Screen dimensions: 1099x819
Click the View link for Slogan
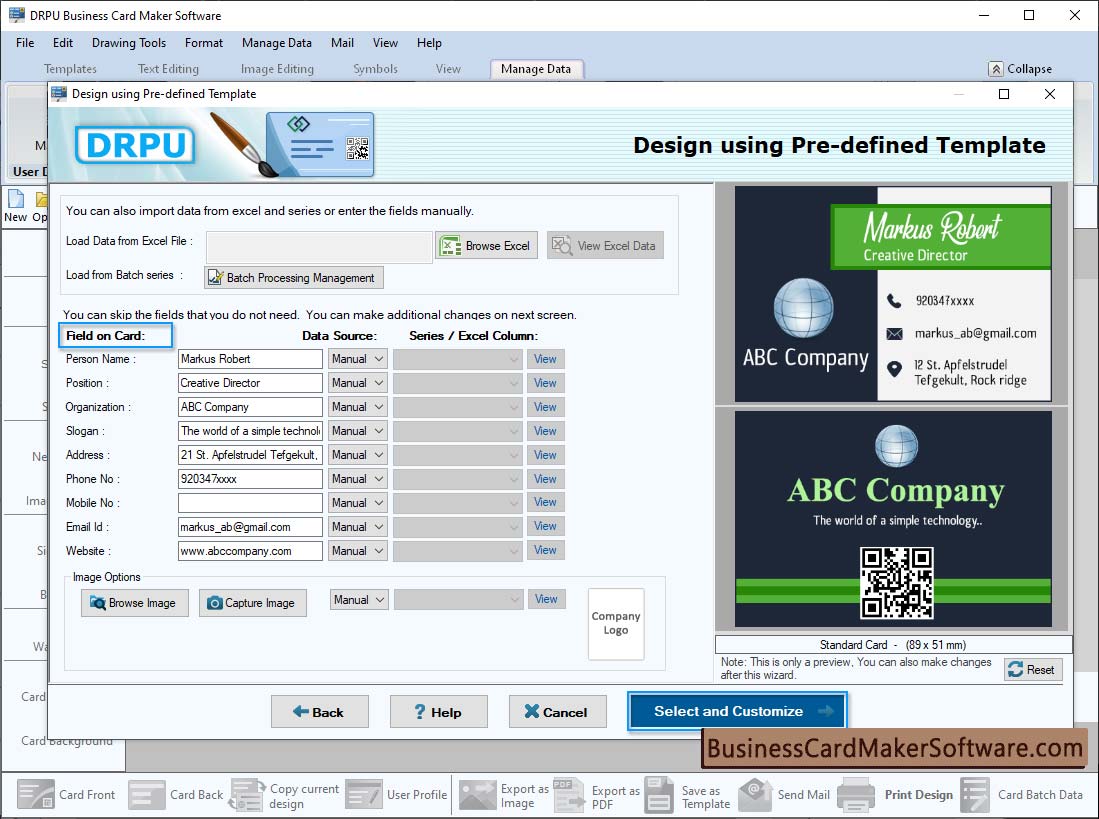click(545, 431)
